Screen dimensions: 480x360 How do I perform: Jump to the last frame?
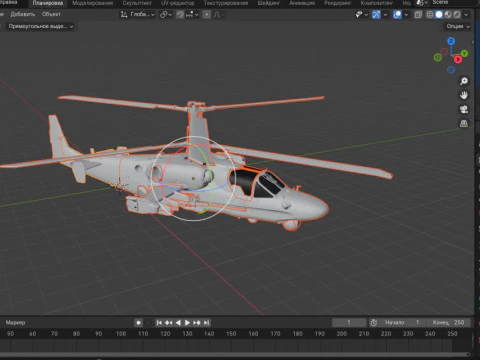206,323
